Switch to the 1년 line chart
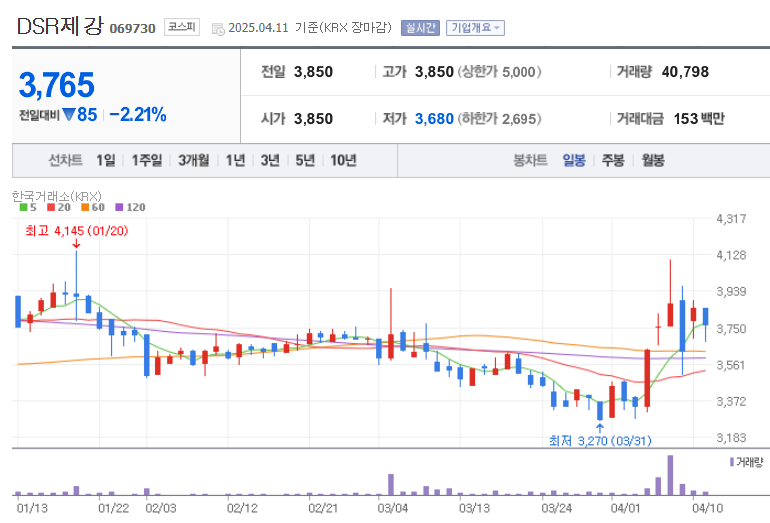The width and height of the screenshot is (770, 523). point(235,160)
